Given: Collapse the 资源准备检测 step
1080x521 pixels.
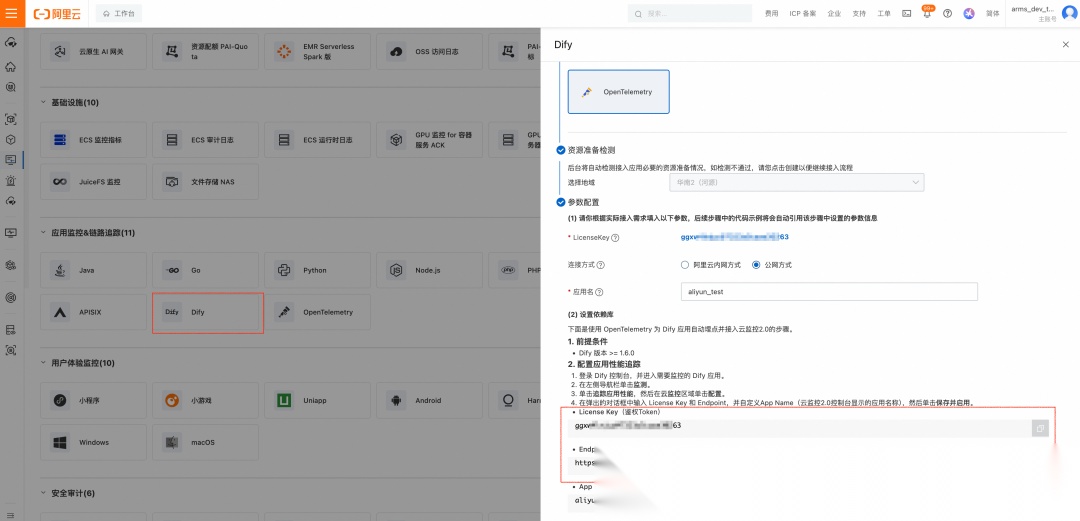Looking at the screenshot, I should coord(561,150).
